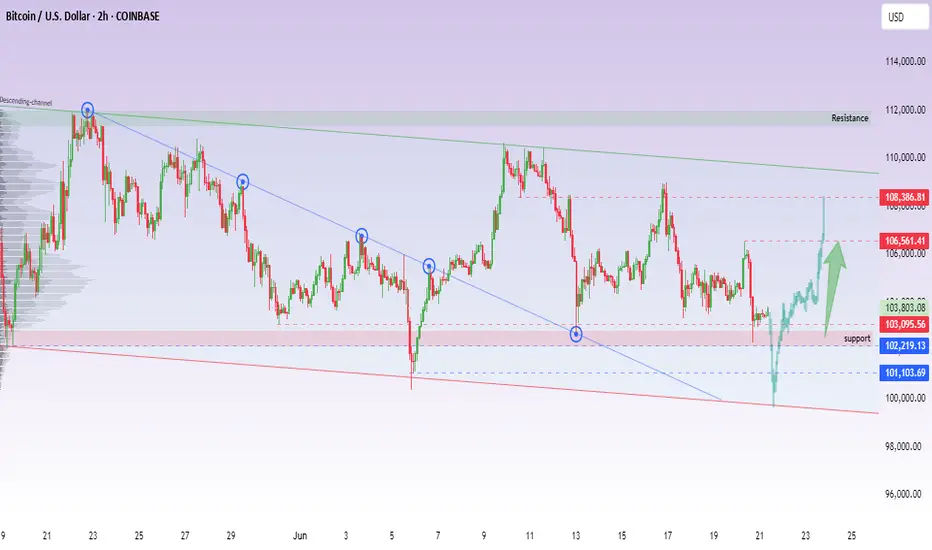Open the USD currency selector

click(x=904, y=17)
